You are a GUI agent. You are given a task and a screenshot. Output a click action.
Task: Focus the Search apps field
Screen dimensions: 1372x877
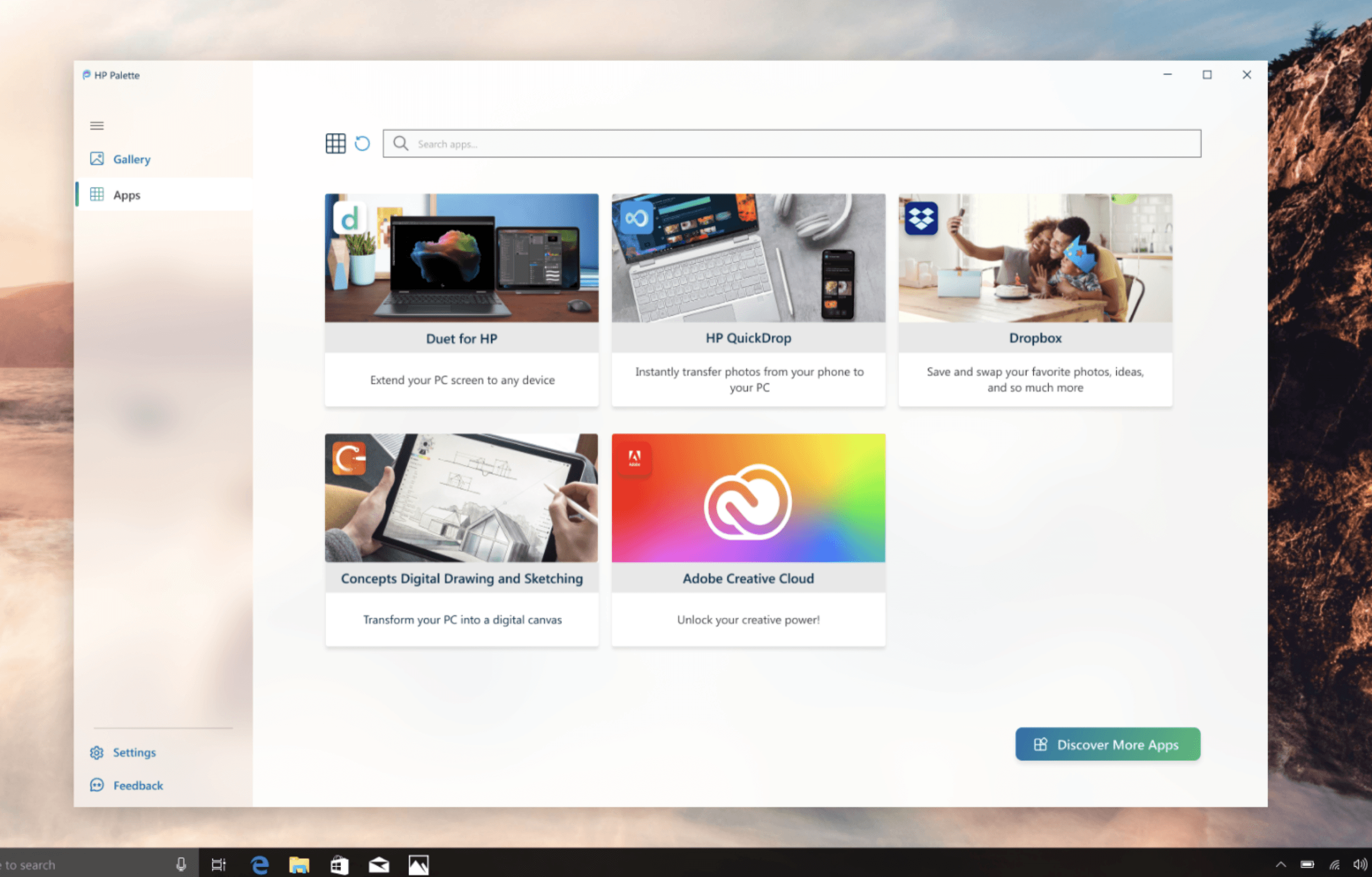[x=791, y=143]
